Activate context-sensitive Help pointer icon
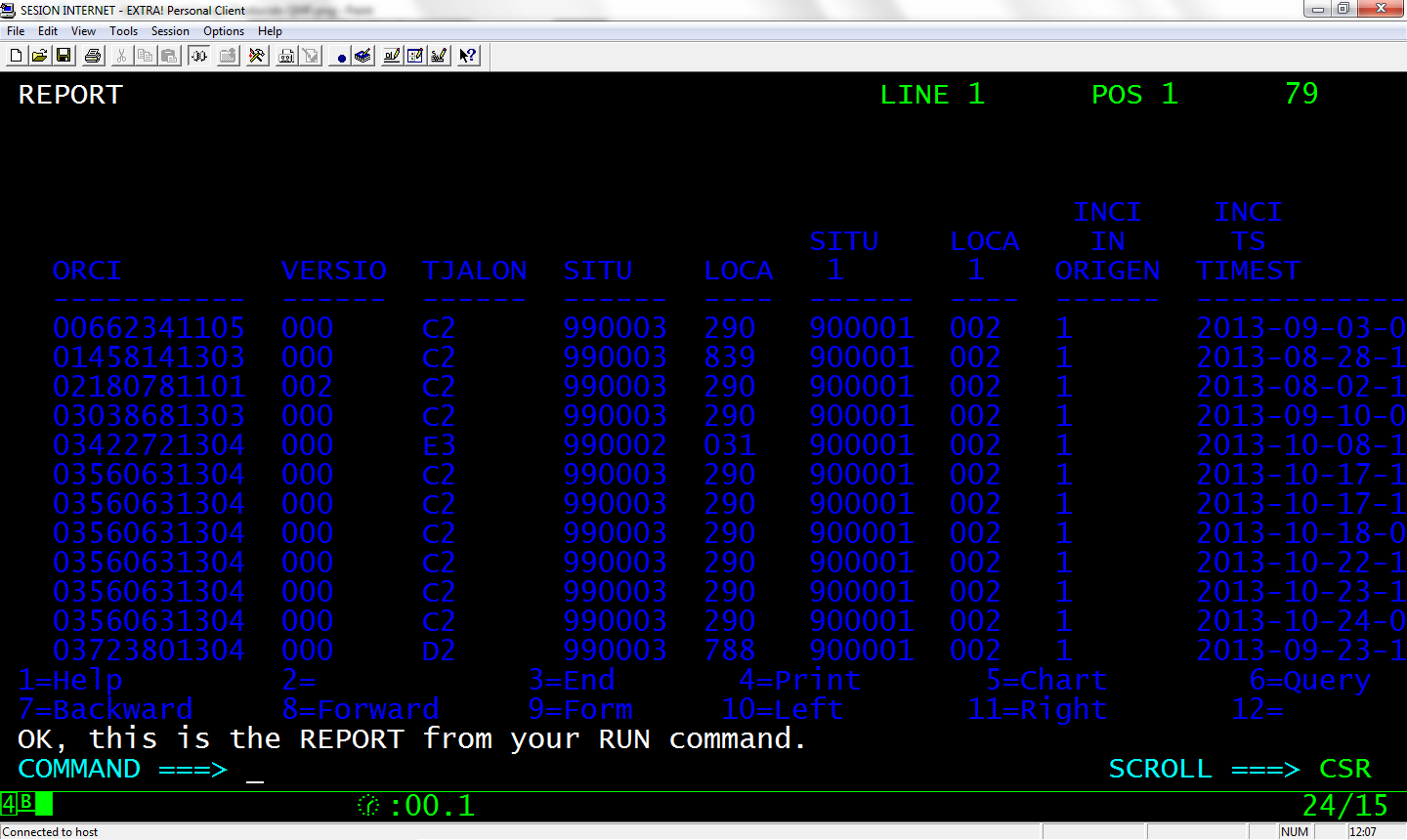Screen dimensions: 1407x840 tap(468, 56)
